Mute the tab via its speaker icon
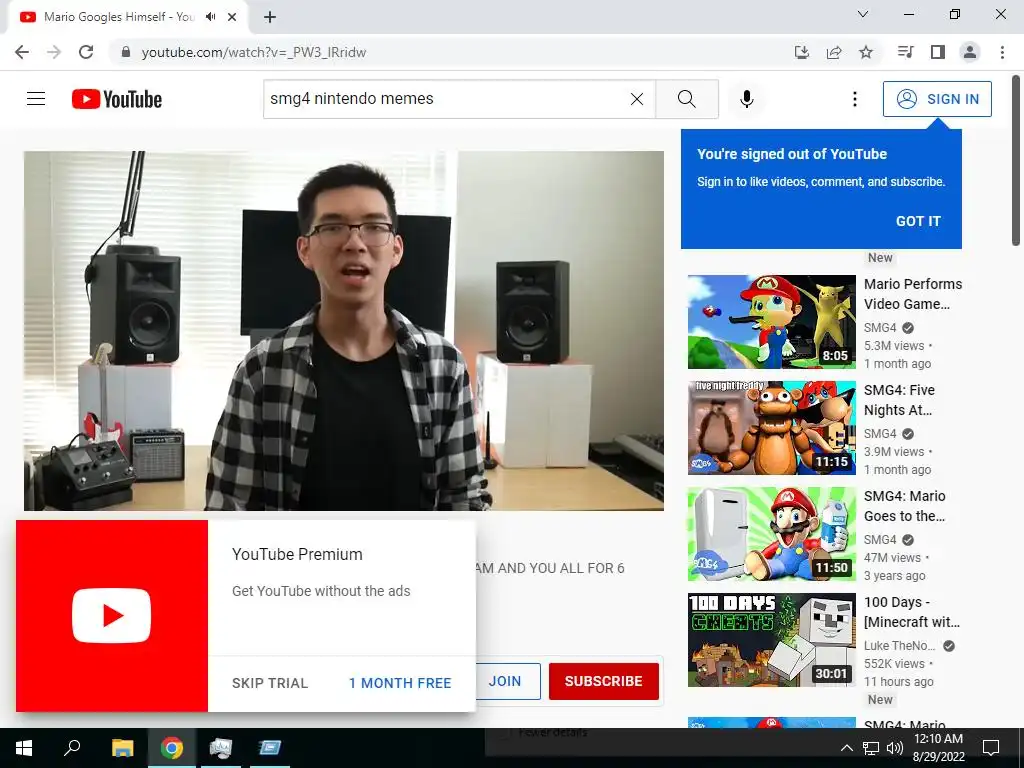The width and height of the screenshot is (1024, 768). [210, 17]
